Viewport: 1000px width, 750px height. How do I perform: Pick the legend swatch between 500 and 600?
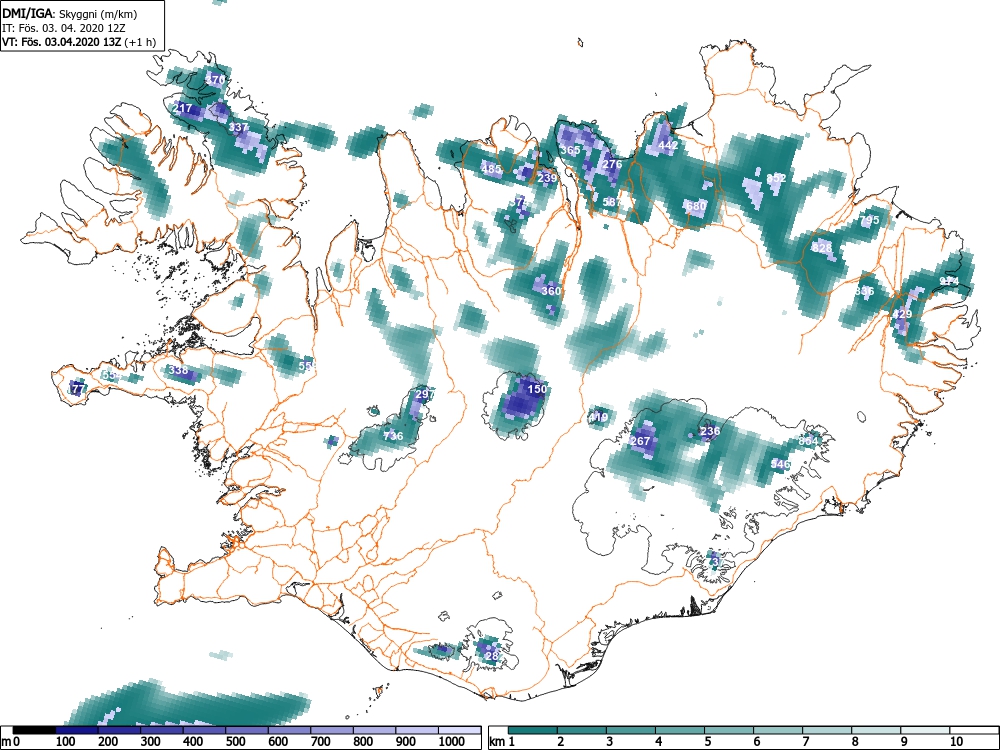click(x=247, y=730)
